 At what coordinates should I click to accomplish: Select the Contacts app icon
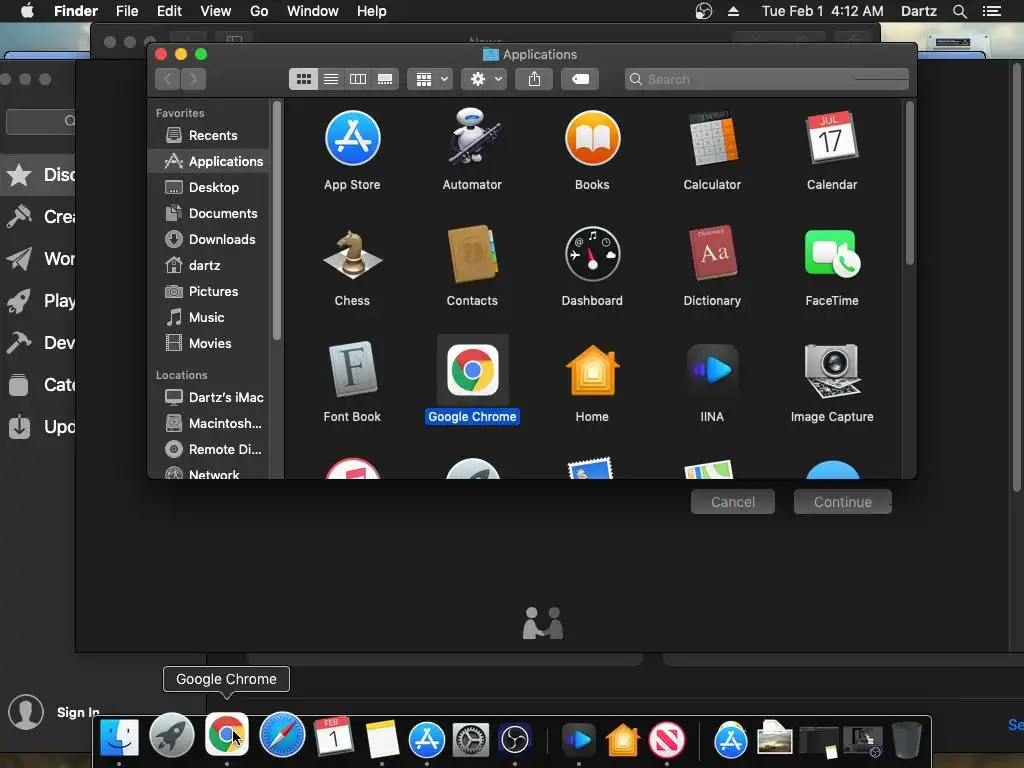click(x=472, y=254)
